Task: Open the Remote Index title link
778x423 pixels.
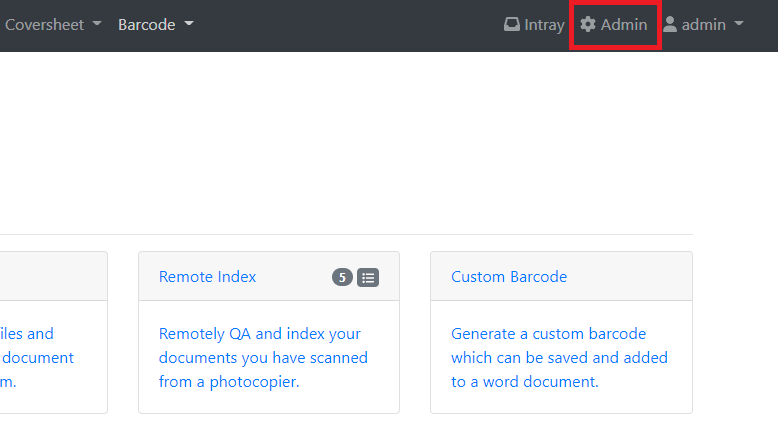Action: 207,277
